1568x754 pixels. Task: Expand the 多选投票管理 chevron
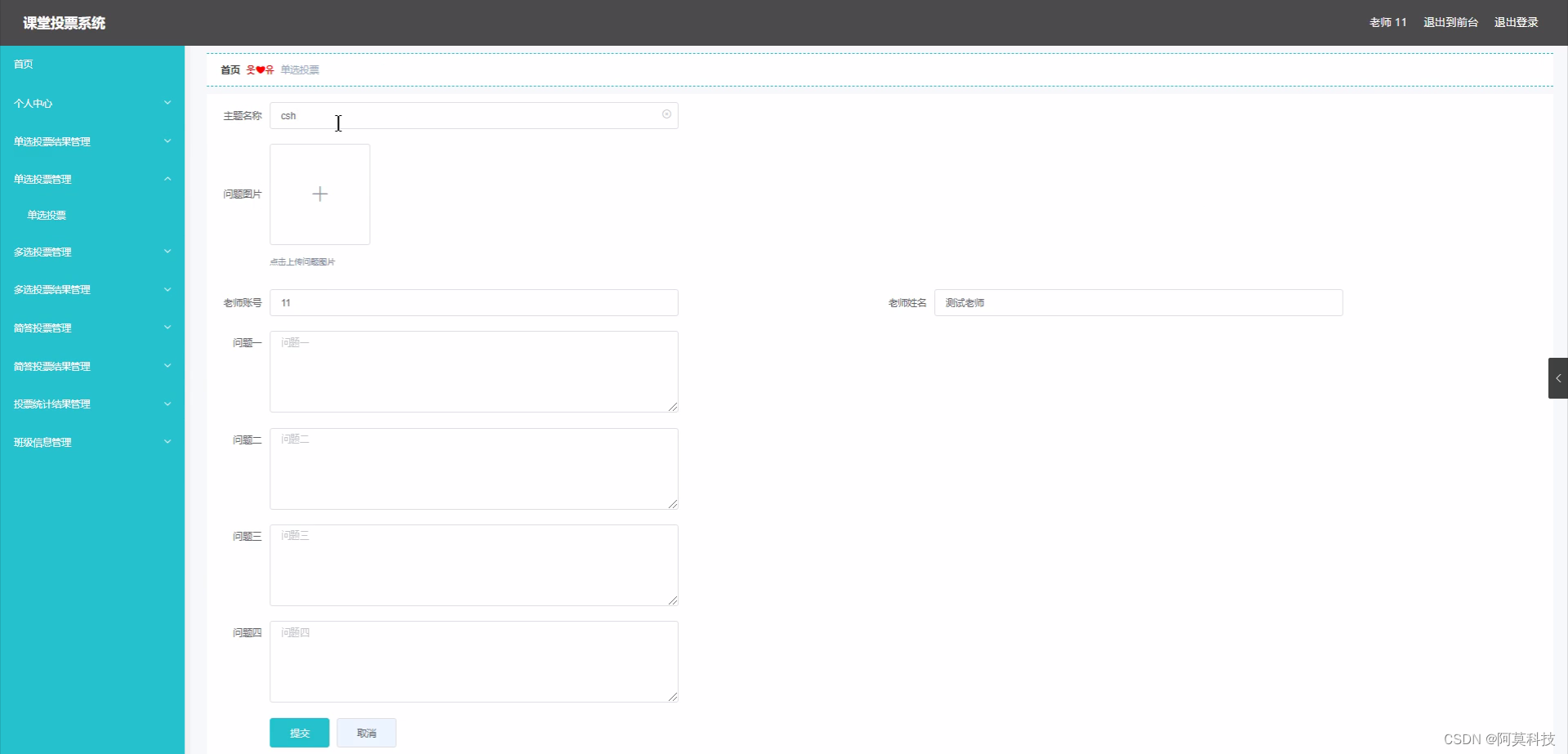(x=167, y=252)
